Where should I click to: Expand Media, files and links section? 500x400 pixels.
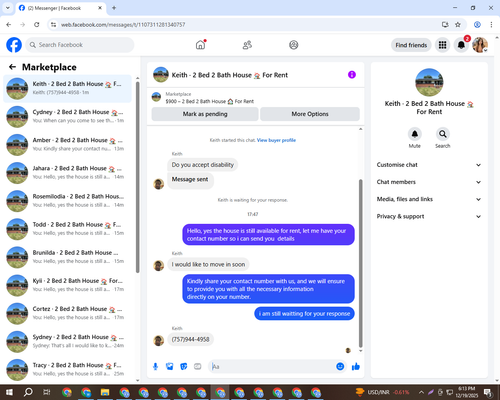[x=429, y=199]
